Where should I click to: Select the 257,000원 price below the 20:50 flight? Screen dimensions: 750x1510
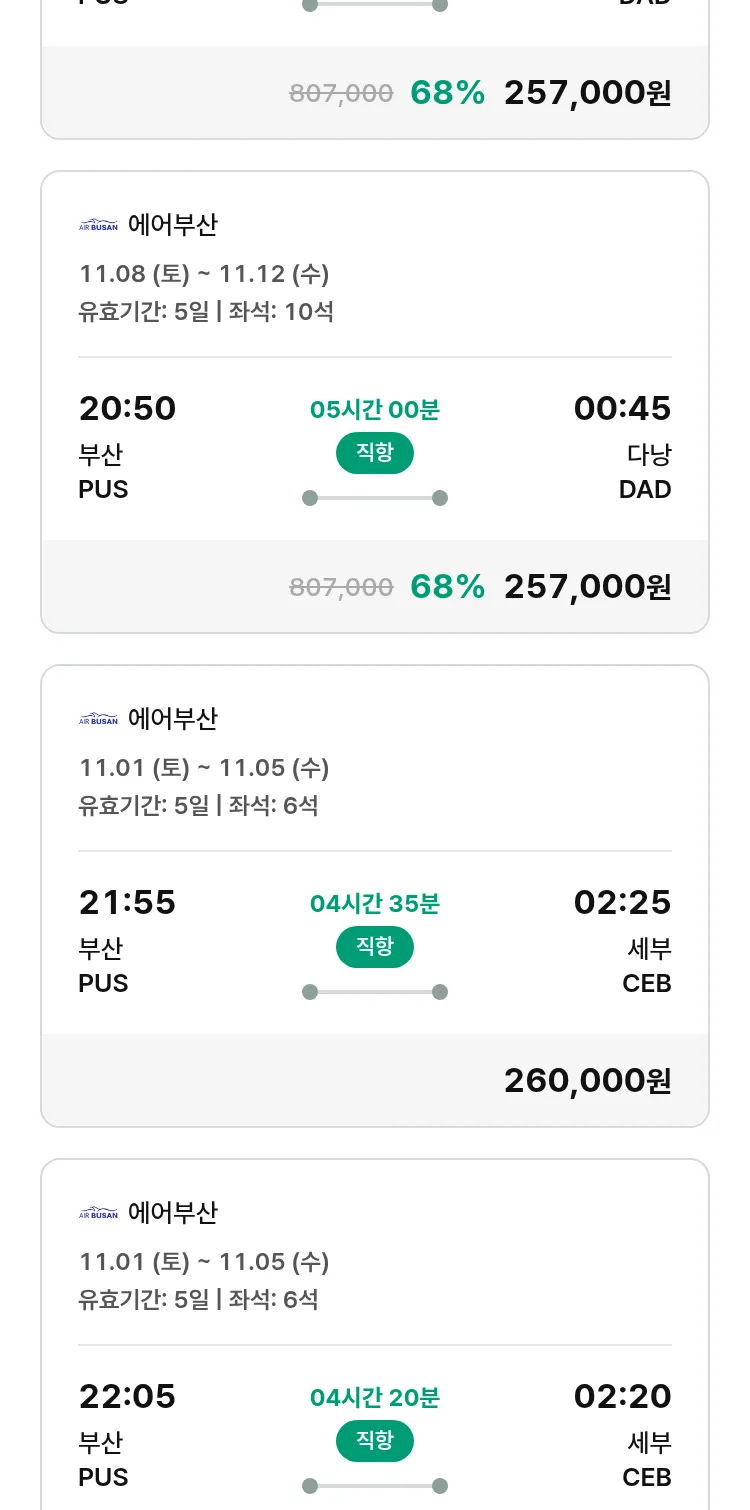[587, 587]
